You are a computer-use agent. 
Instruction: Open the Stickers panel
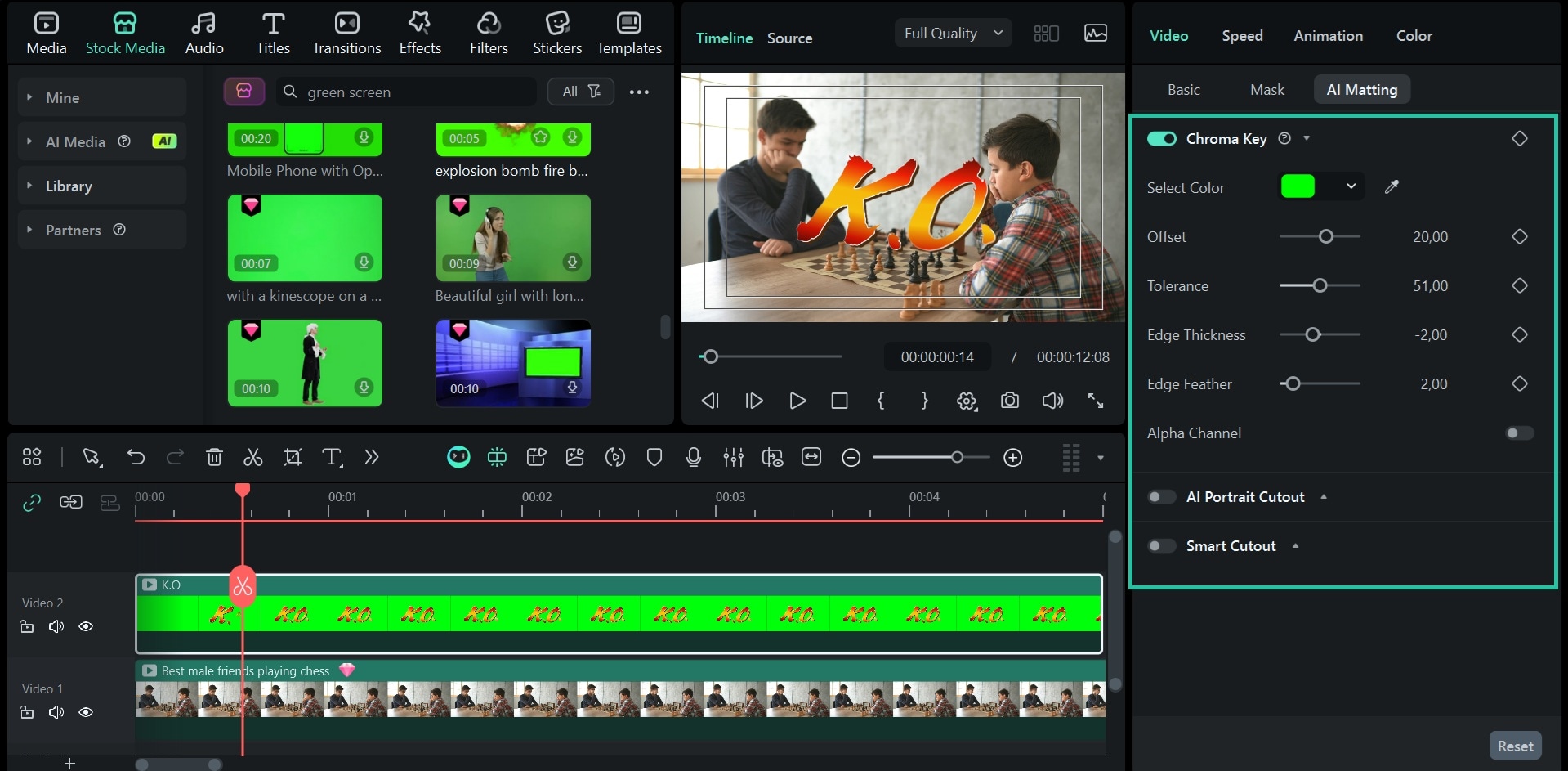pos(556,33)
